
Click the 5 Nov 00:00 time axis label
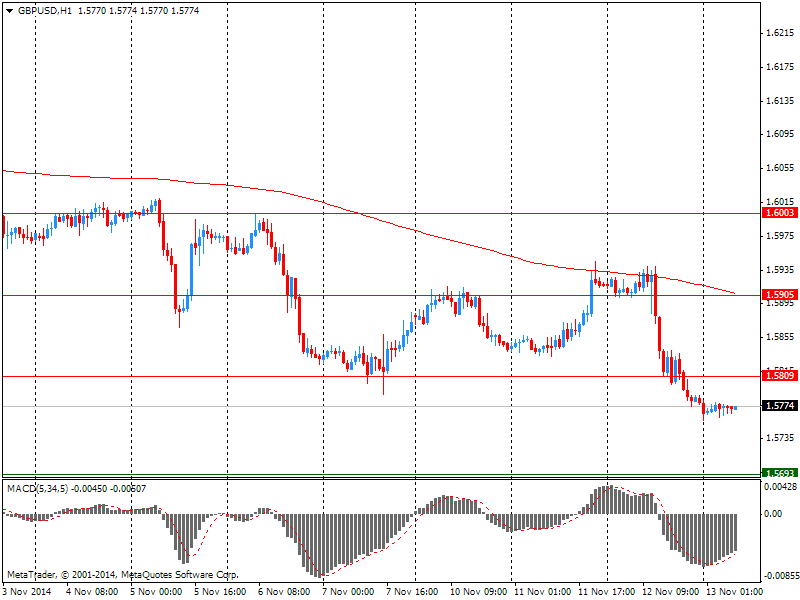[x=156, y=591]
